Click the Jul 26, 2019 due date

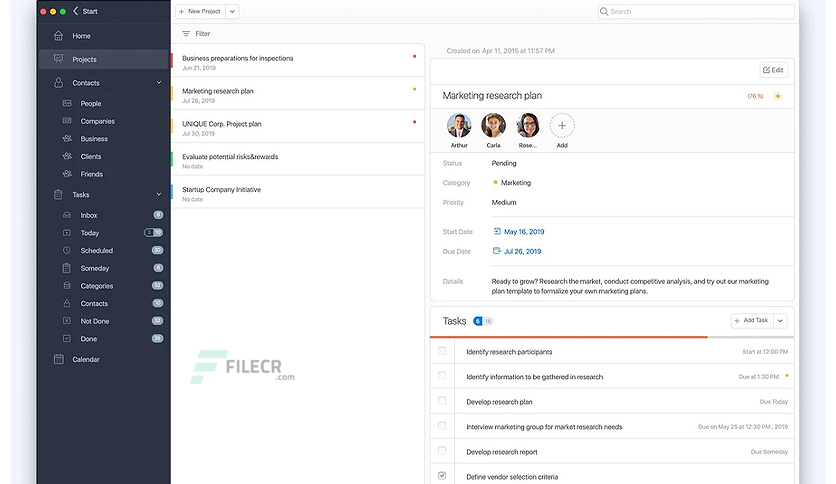[522, 252]
